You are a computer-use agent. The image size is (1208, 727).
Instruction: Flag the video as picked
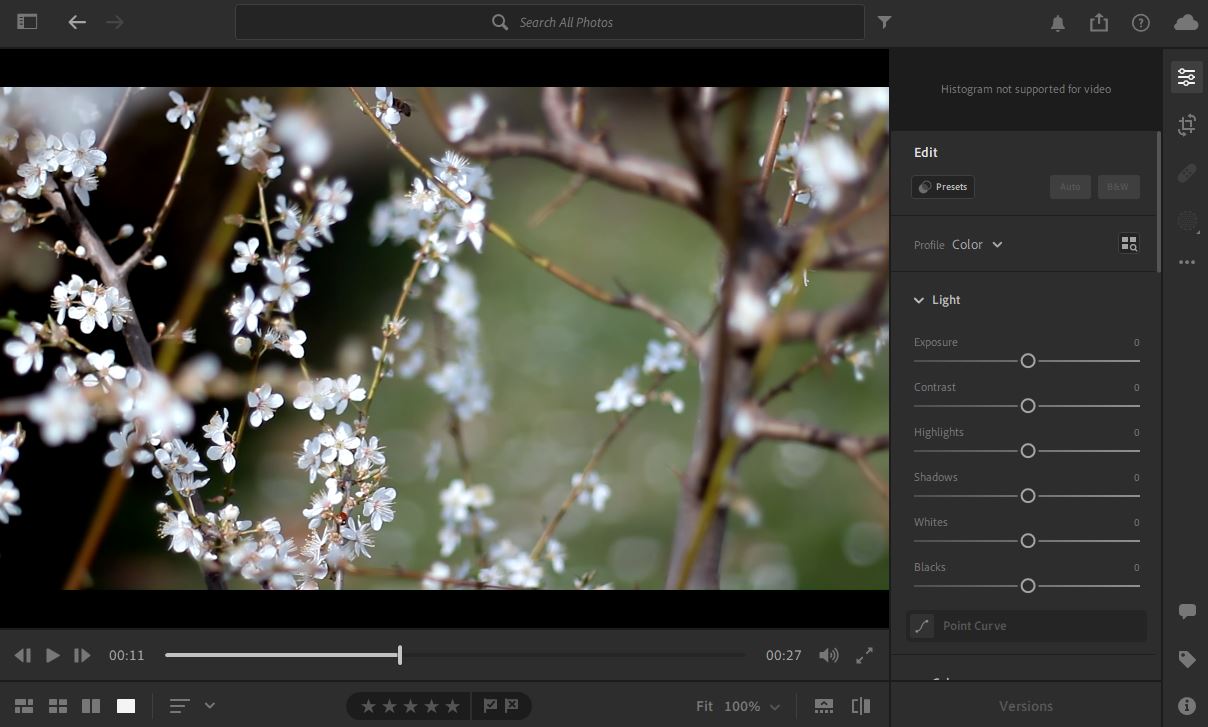[490, 706]
